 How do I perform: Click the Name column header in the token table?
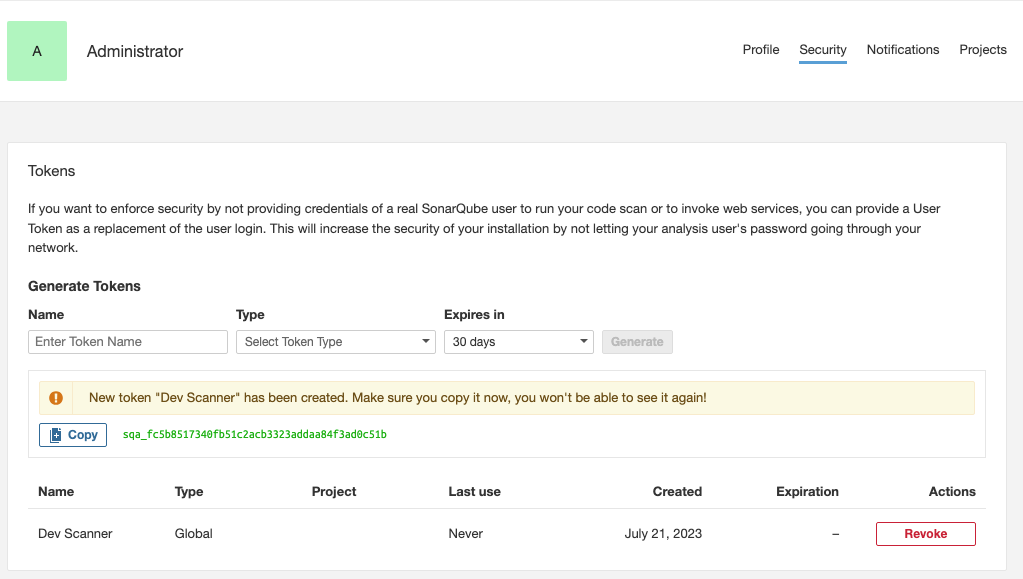[x=56, y=492]
